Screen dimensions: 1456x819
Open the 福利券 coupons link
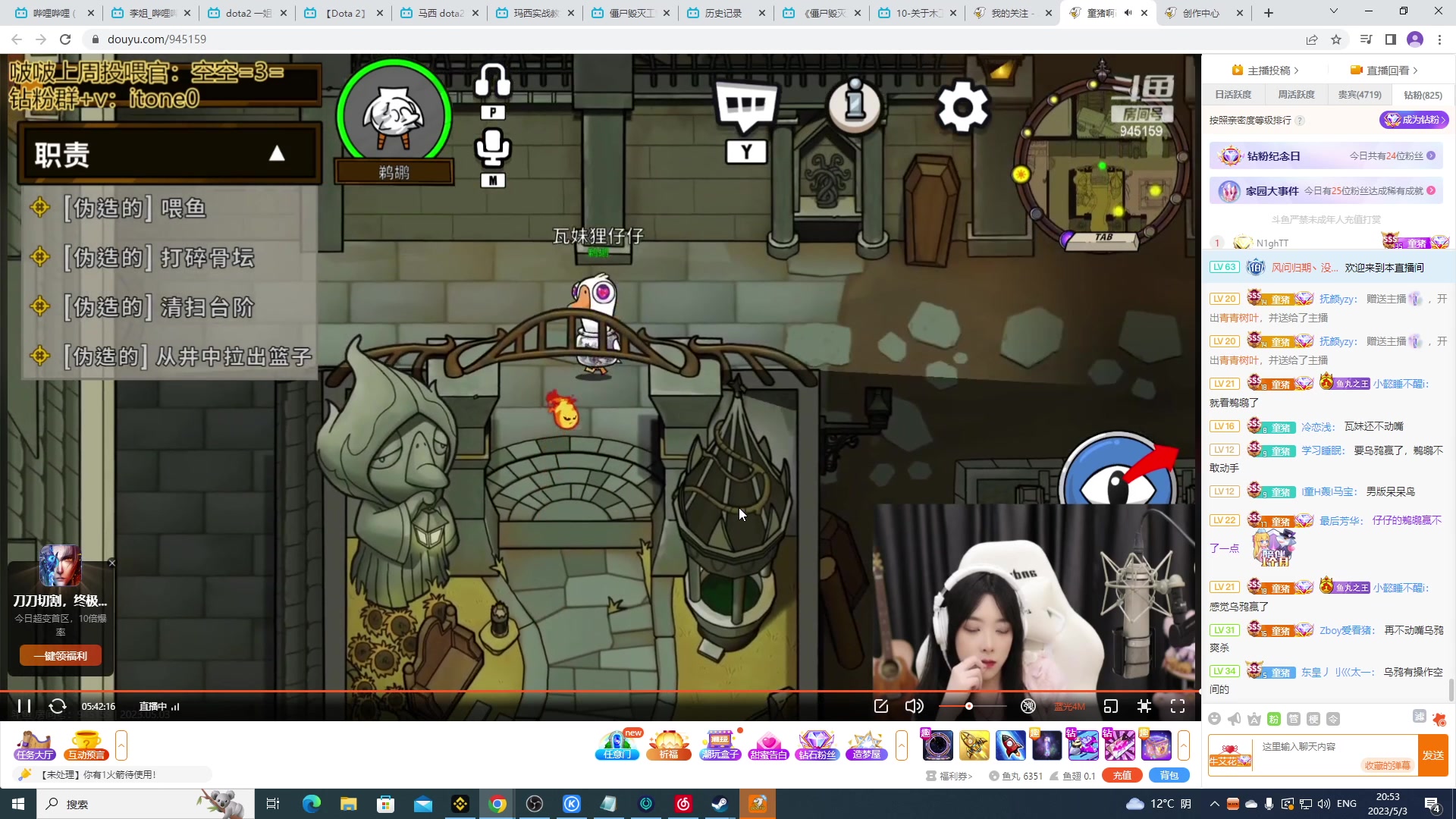tap(949, 776)
